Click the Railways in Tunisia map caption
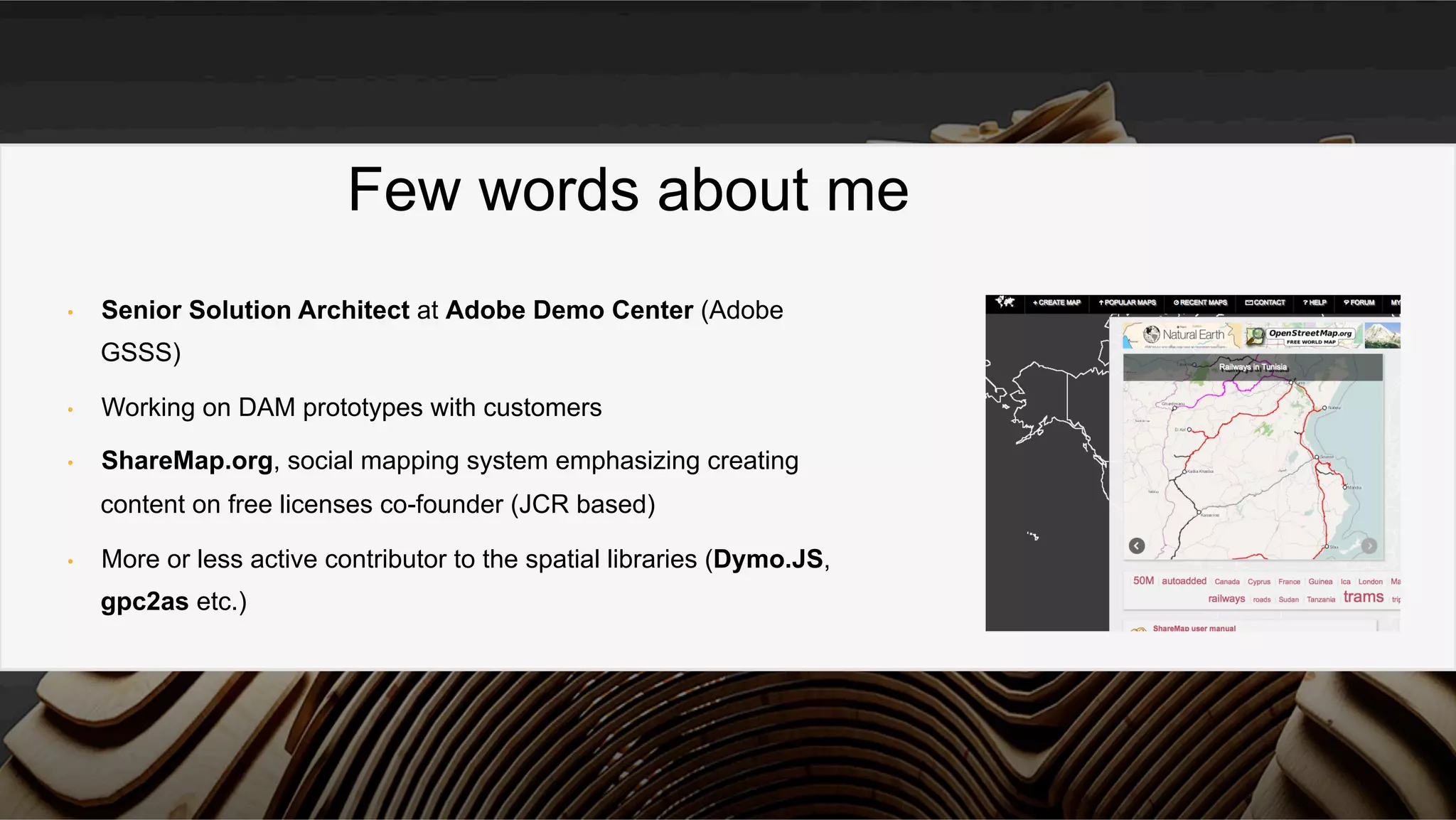 pyautogui.click(x=1253, y=367)
